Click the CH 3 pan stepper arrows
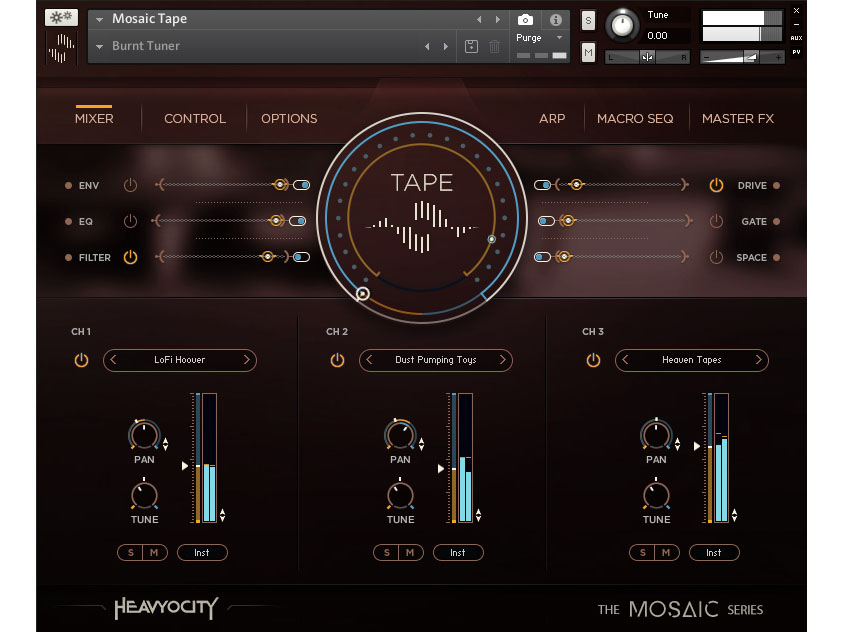Viewport: 843px width, 632px height. click(677, 444)
